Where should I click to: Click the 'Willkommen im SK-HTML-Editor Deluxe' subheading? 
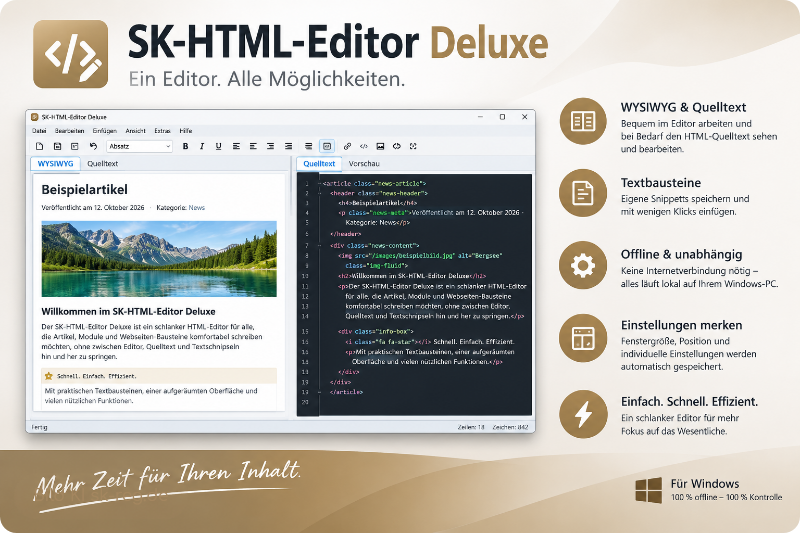[x=128, y=312]
